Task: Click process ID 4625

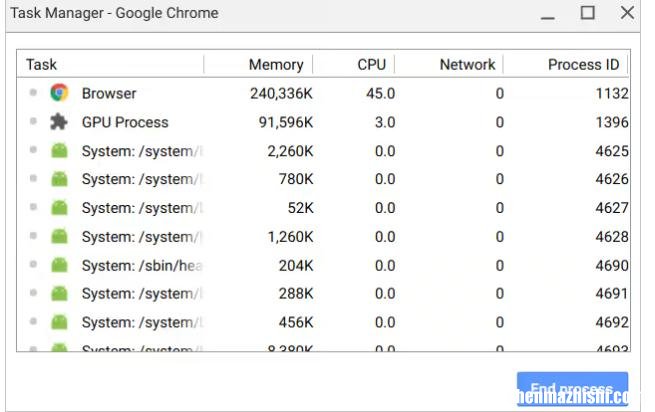Action: click(x=612, y=151)
